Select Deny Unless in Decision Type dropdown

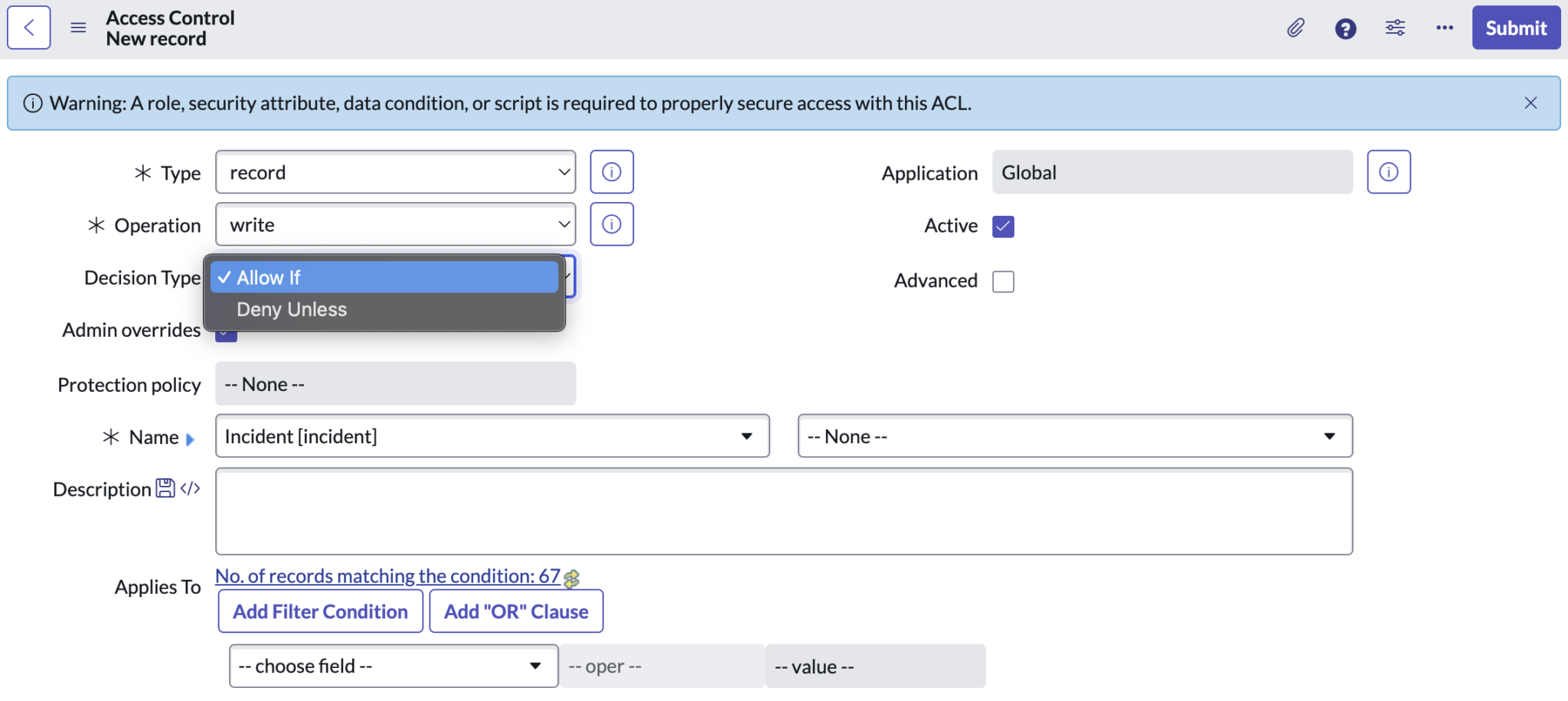[x=291, y=309]
